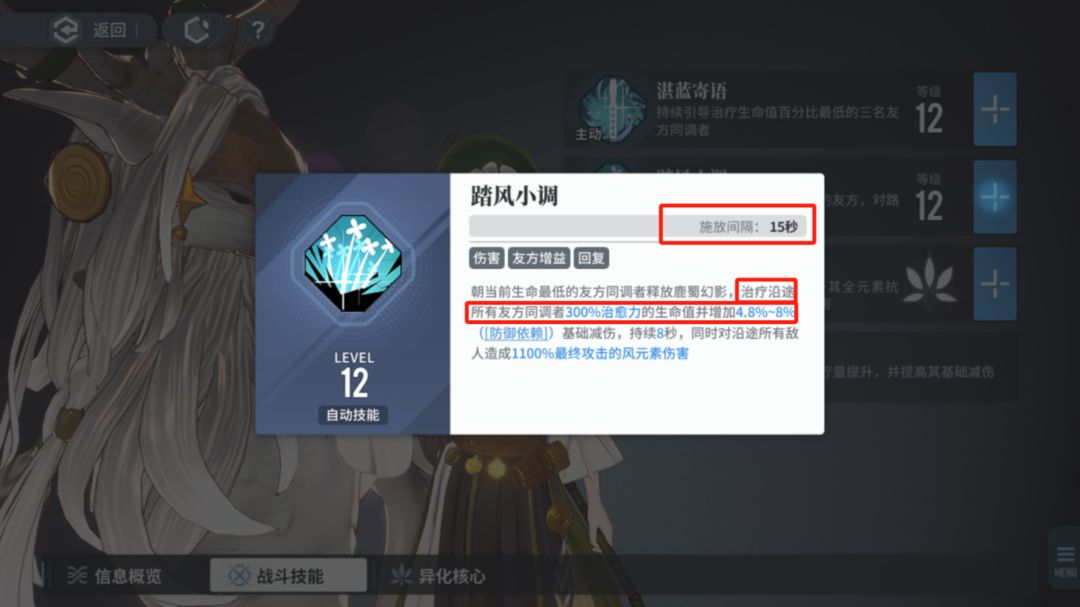Screen dimensions: 1080x607
Task: Click the question mark help icon
Action: 258,30
